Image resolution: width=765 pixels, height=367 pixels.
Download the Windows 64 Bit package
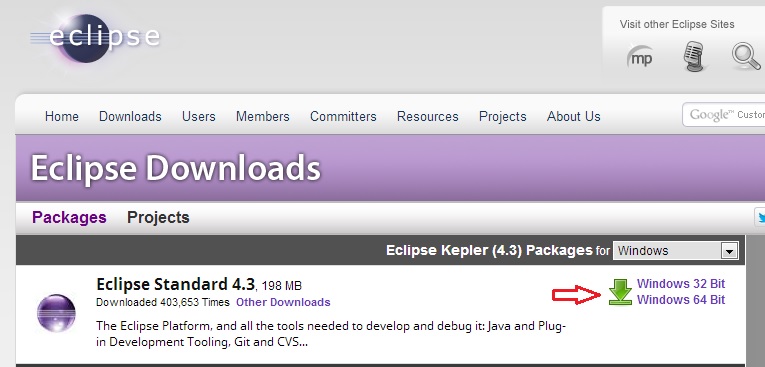point(681,300)
